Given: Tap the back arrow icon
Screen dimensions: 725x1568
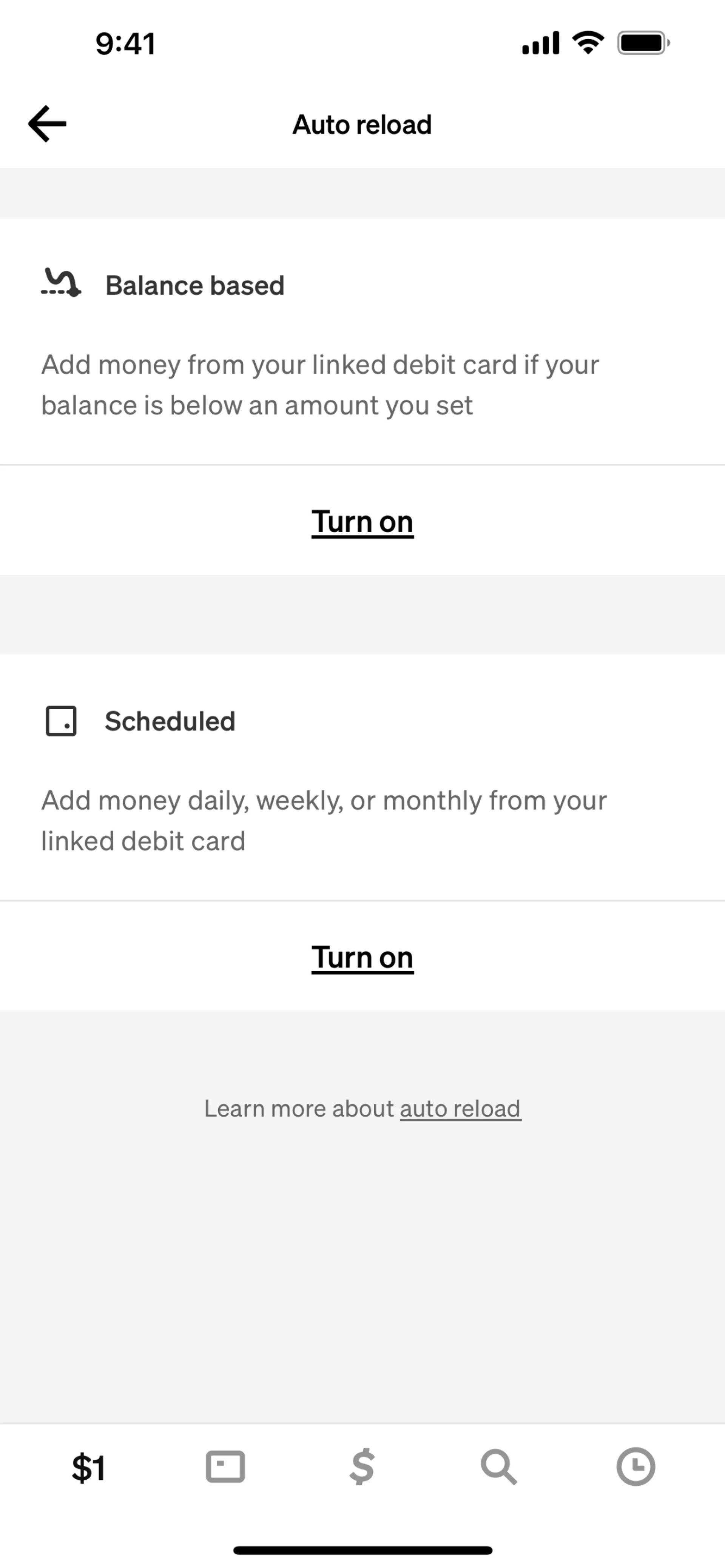Looking at the screenshot, I should click(x=48, y=123).
